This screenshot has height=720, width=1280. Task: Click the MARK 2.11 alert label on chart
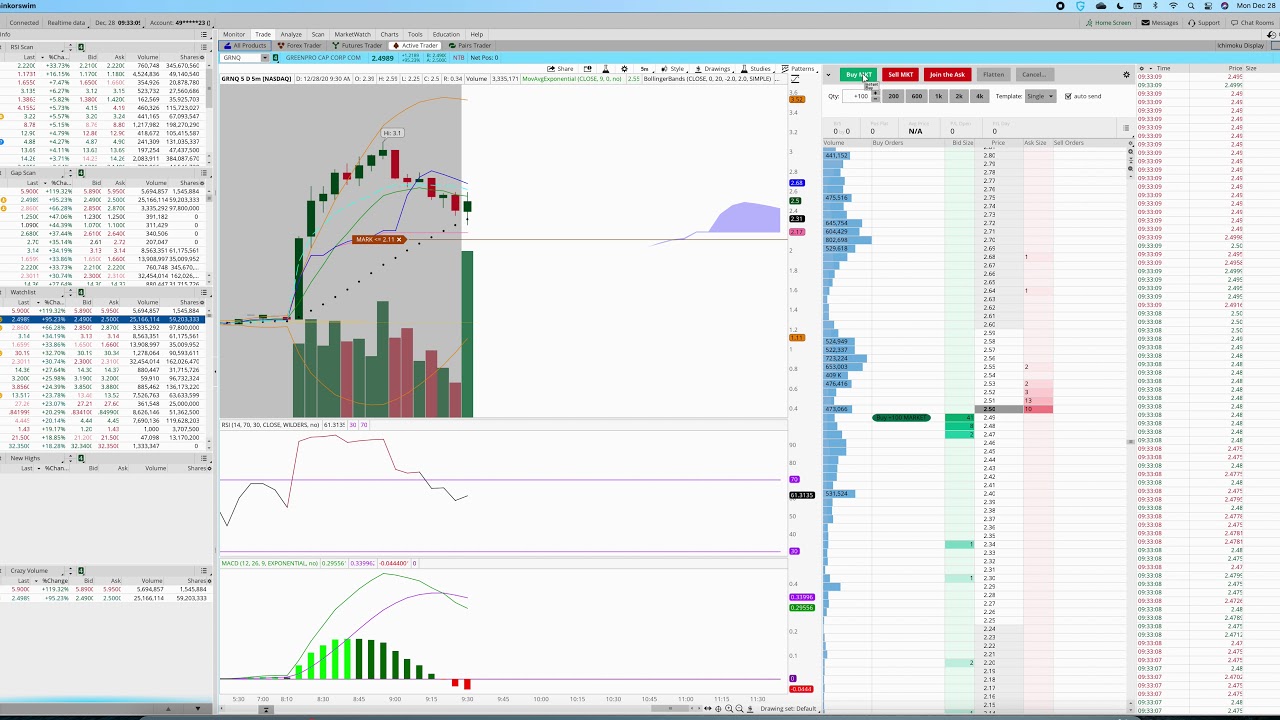(x=379, y=240)
